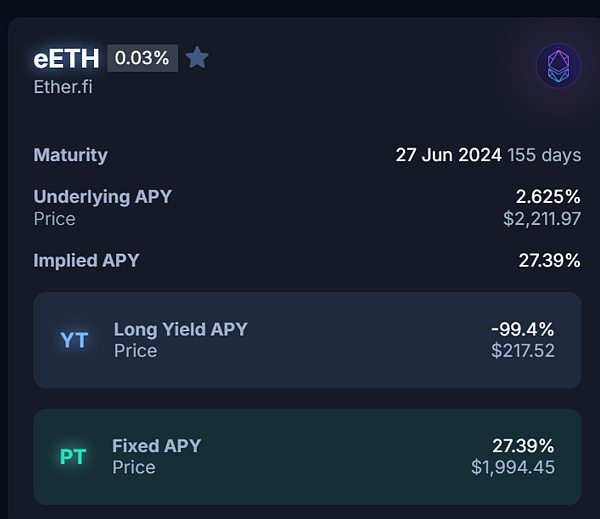Image resolution: width=600 pixels, height=519 pixels.
Task: Click the underlying price $2,211.97
Action: click(541, 218)
